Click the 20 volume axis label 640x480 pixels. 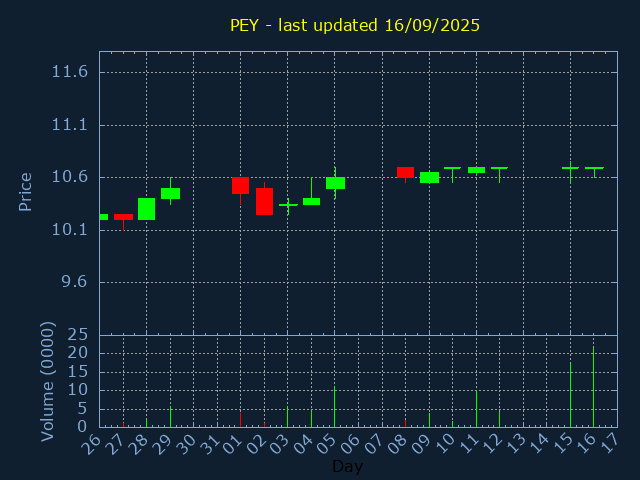point(77,353)
